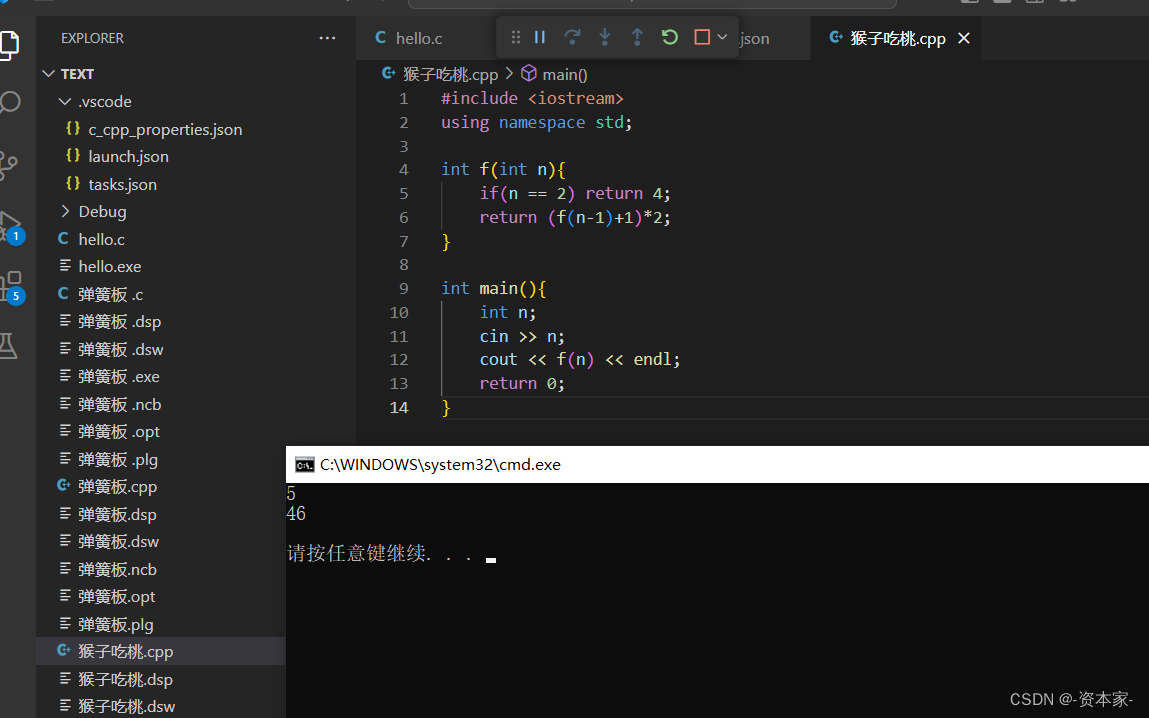The width and height of the screenshot is (1149, 718).
Task: Click the cmd.exe window title bar
Action: [717, 465]
